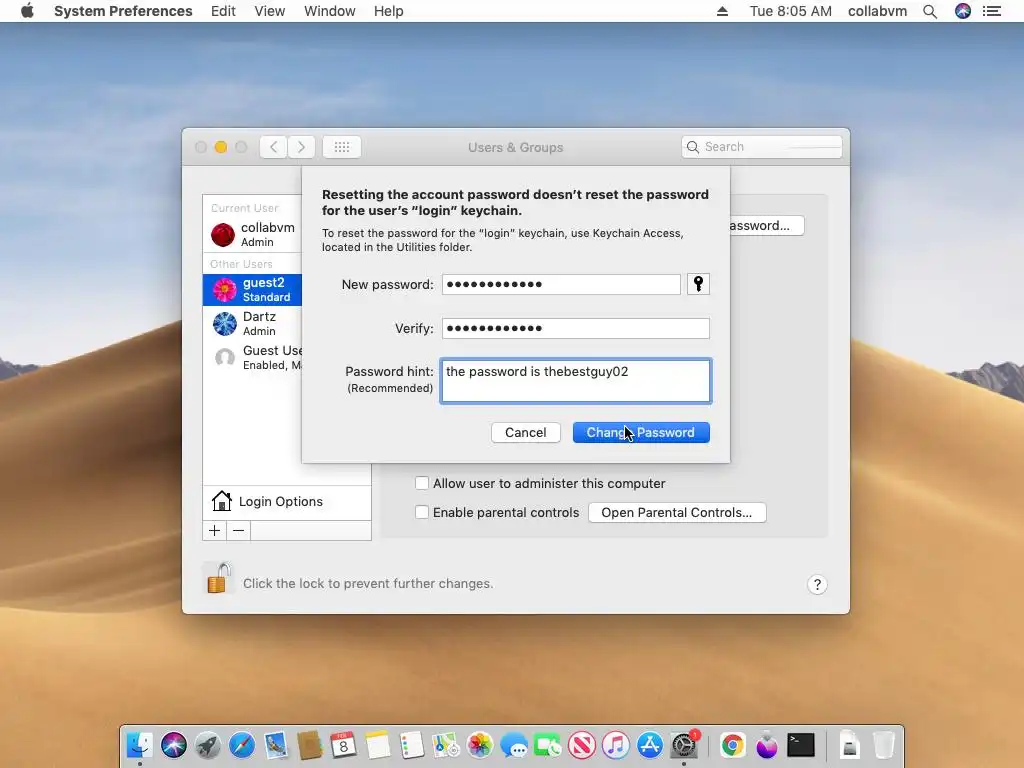Open the Trash in the Dock
This screenshot has height=768, width=1024.
[884, 745]
